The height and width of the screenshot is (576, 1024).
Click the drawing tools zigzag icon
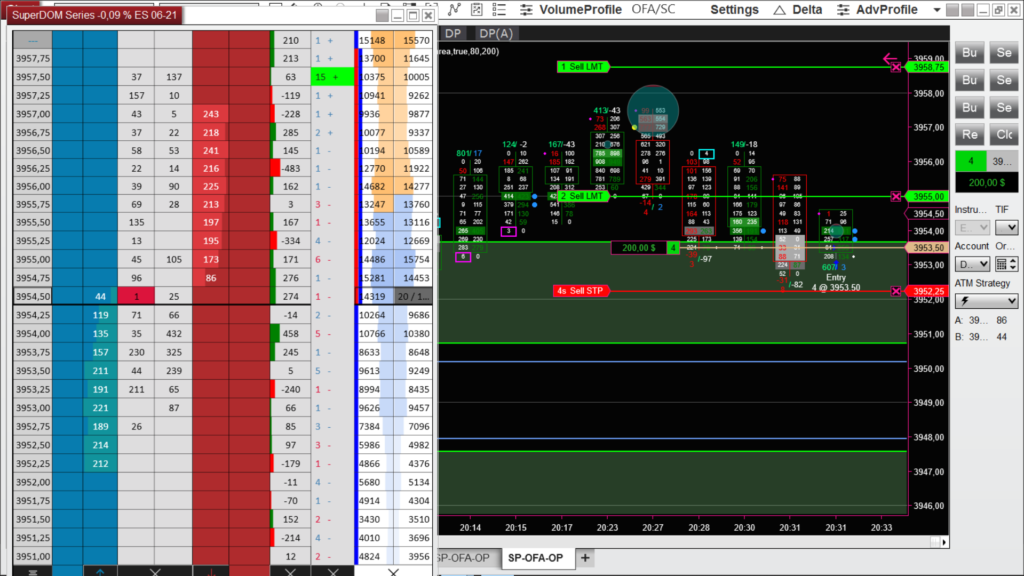[453, 10]
